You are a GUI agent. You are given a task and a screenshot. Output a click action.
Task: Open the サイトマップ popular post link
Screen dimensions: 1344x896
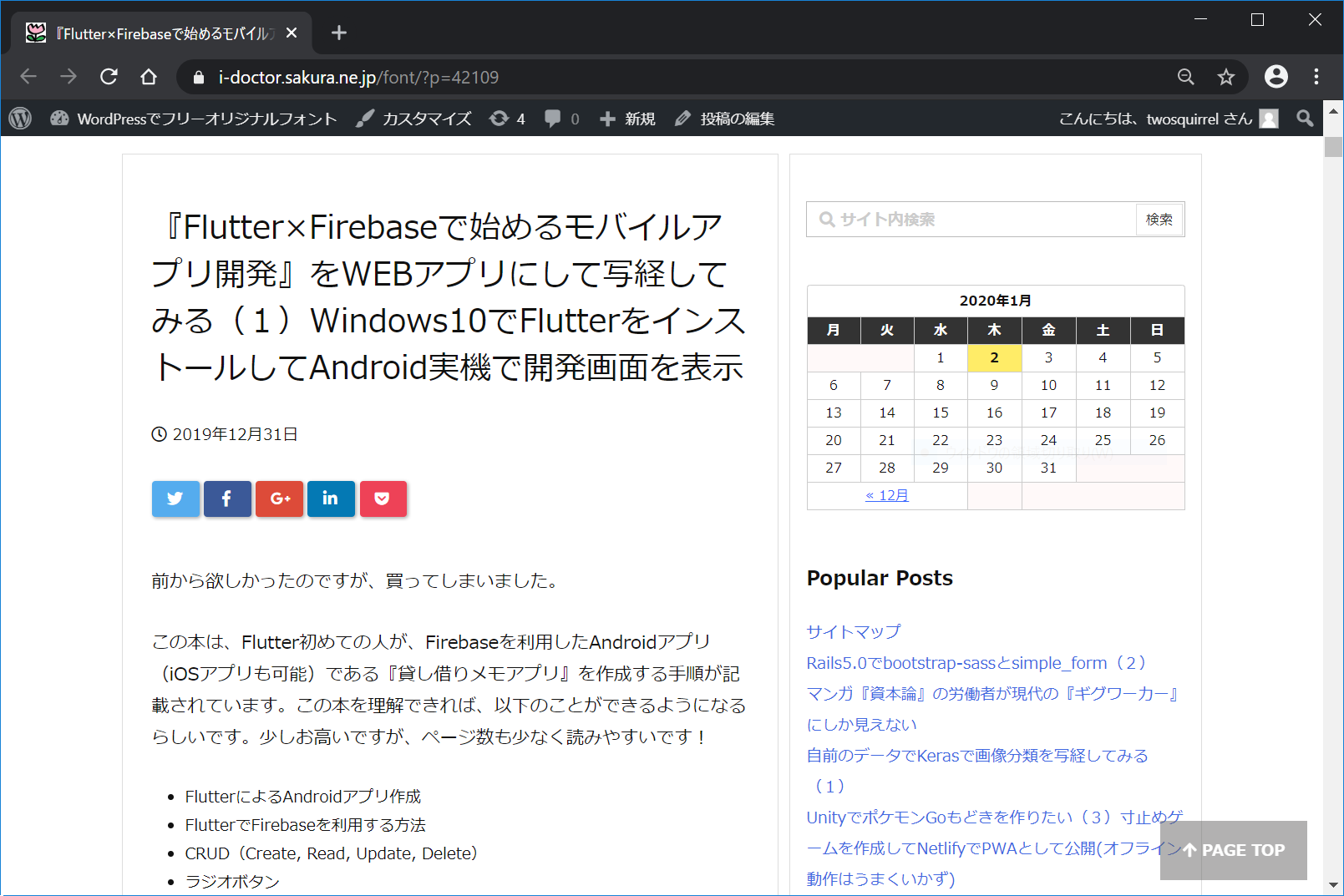[x=854, y=631]
